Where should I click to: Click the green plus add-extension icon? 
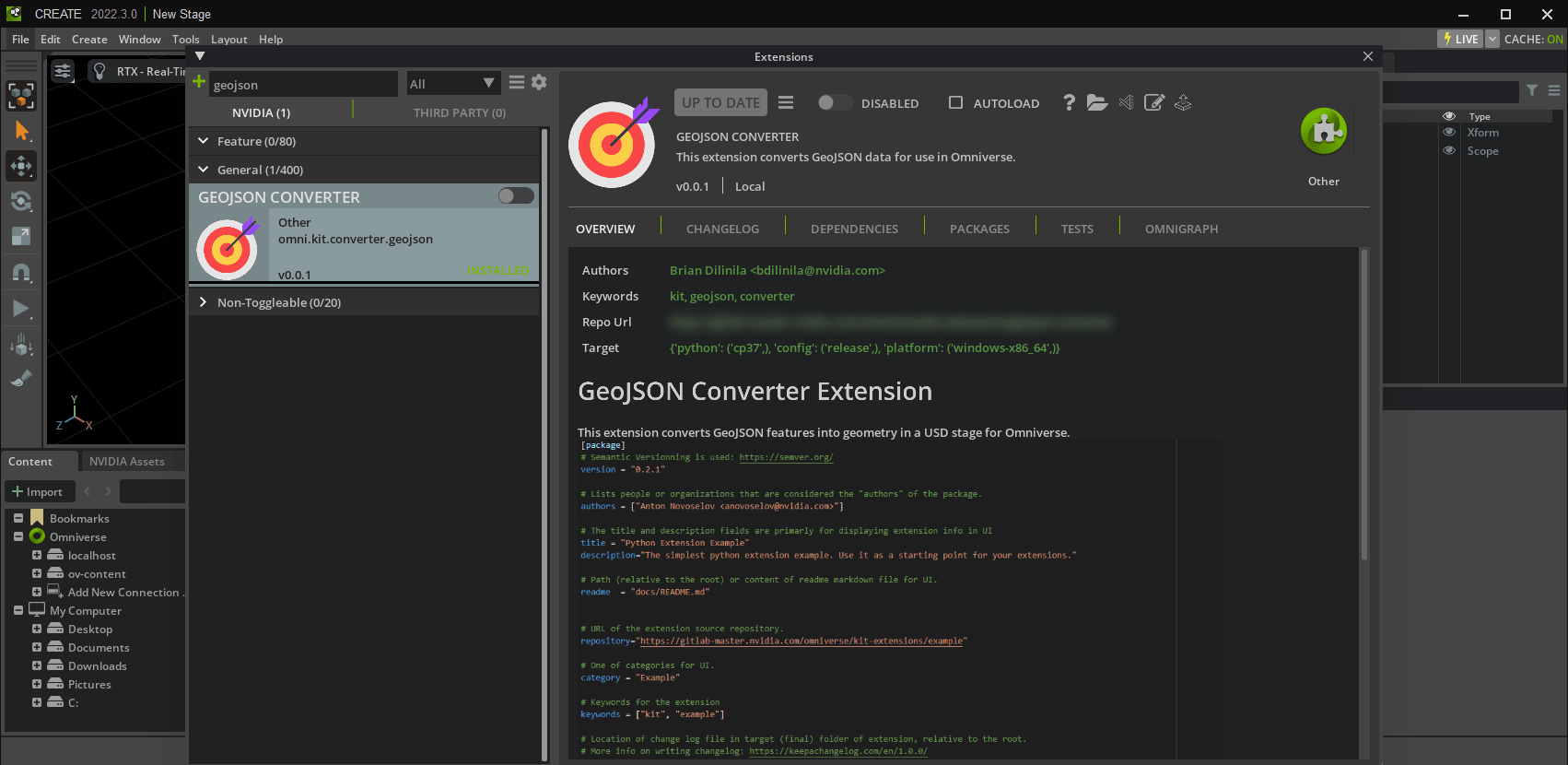click(x=198, y=82)
